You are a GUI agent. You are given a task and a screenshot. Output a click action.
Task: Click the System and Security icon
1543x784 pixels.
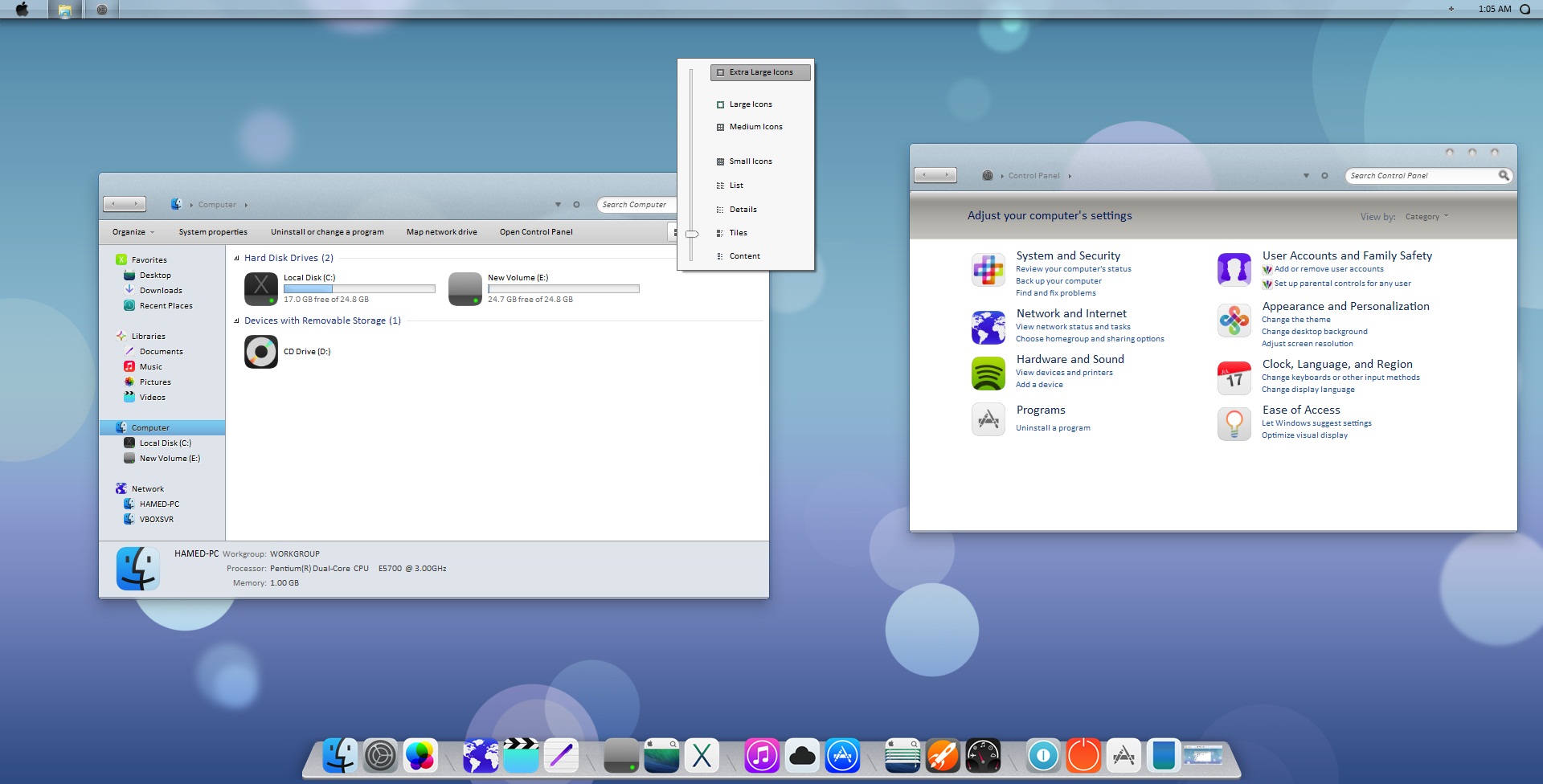[x=988, y=270]
